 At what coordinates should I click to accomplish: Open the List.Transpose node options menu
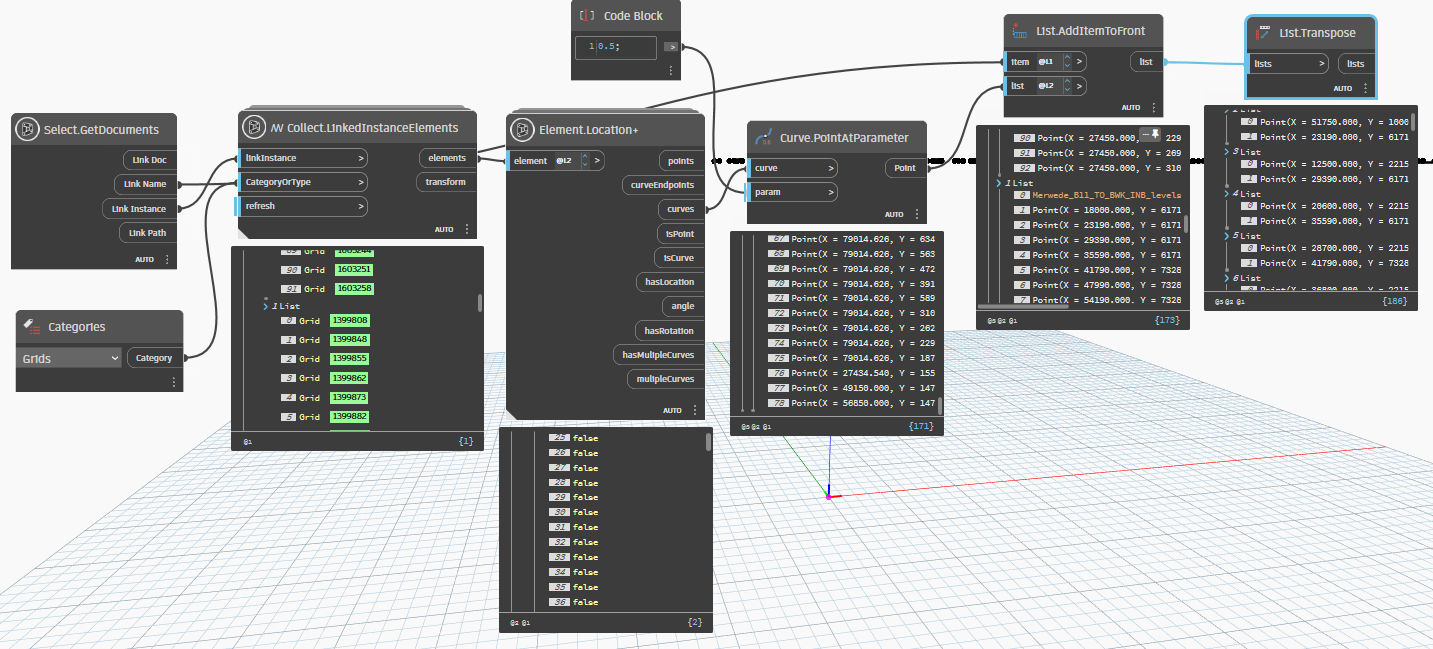point(1367,88)
